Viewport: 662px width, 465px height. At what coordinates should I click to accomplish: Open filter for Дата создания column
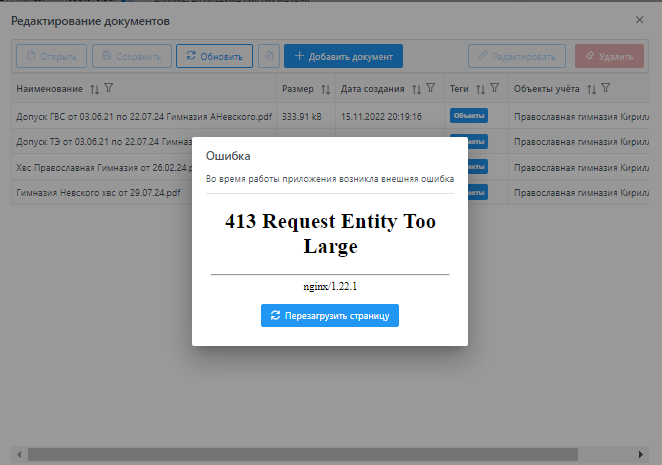[x=429, y=89]
